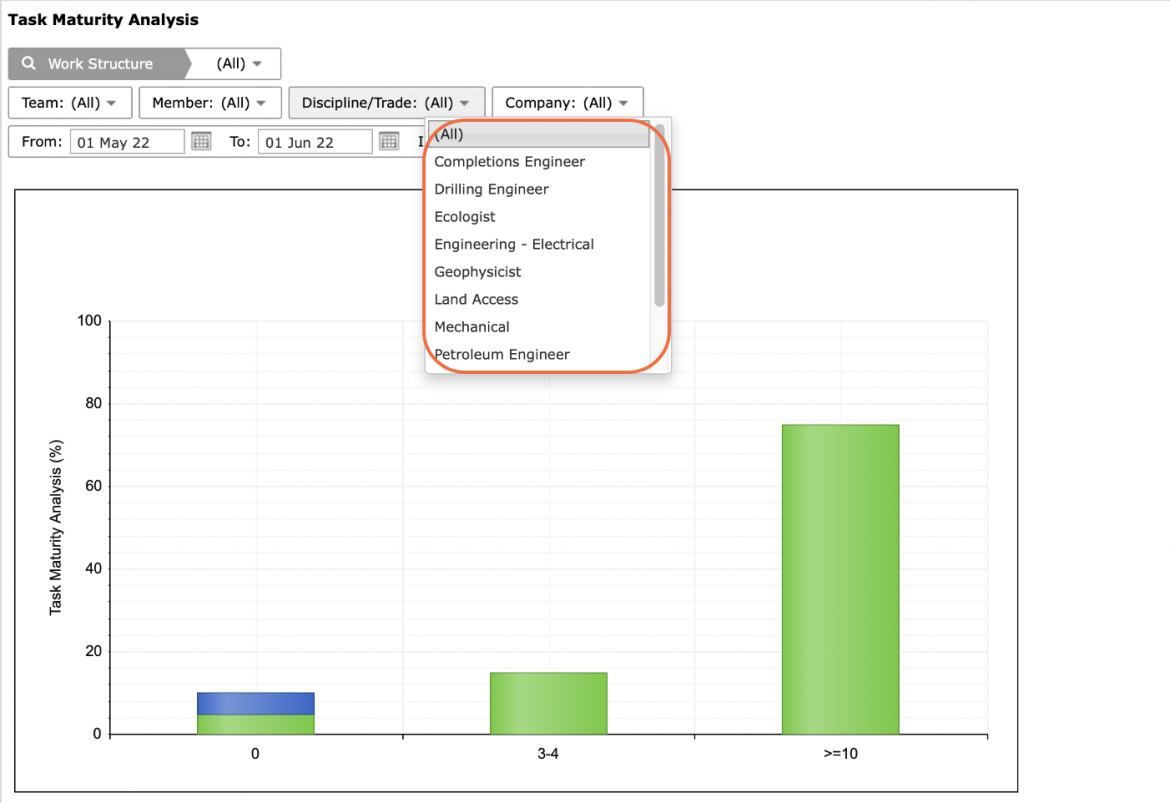Click the y-axis value 80

point(93,404)
